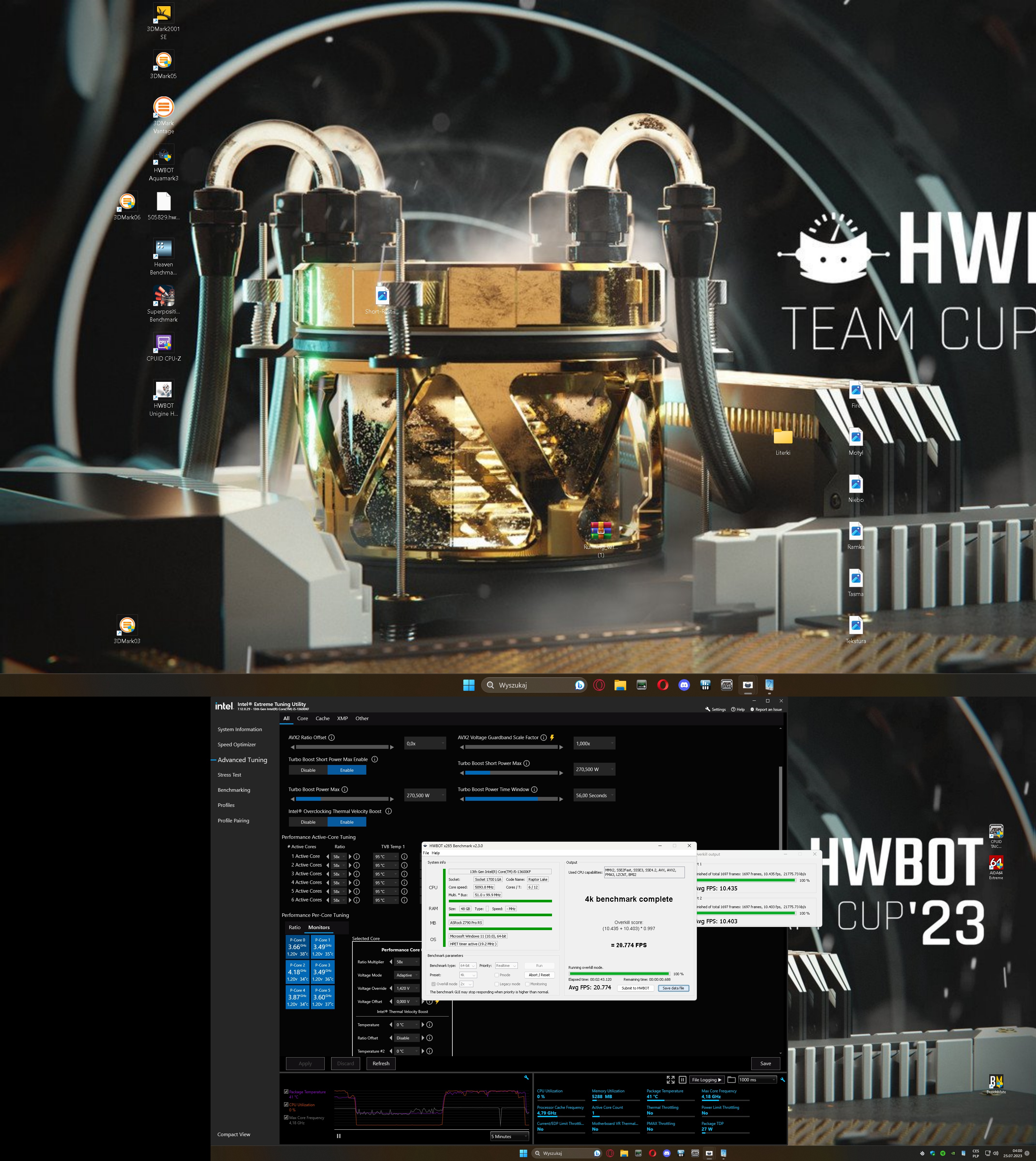The image size is (1036, 1161).
Task: Open the 1000 ms polling interval dropdown
Action: click(x=757, y=1080)
